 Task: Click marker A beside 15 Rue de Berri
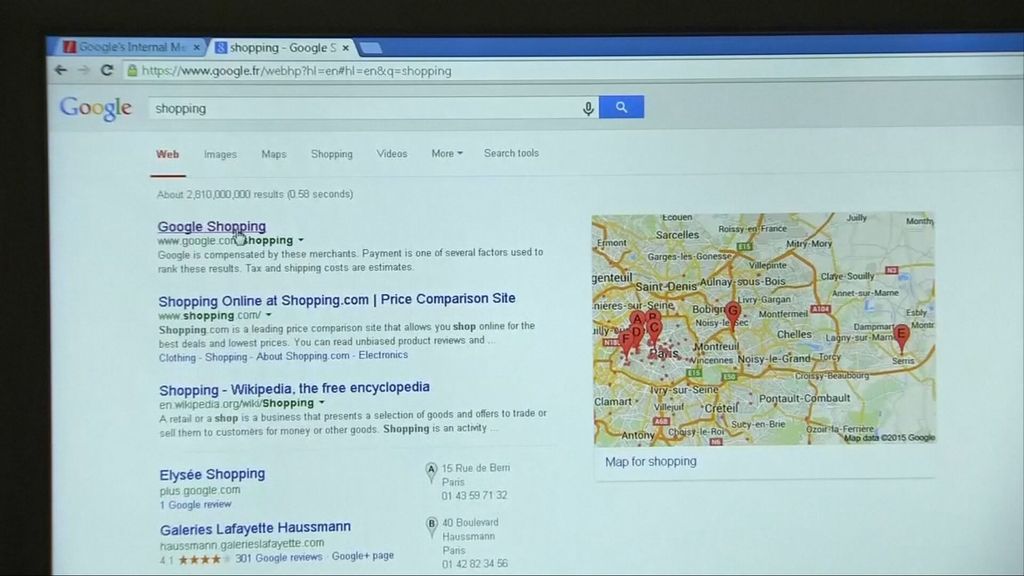coord(431,471)
